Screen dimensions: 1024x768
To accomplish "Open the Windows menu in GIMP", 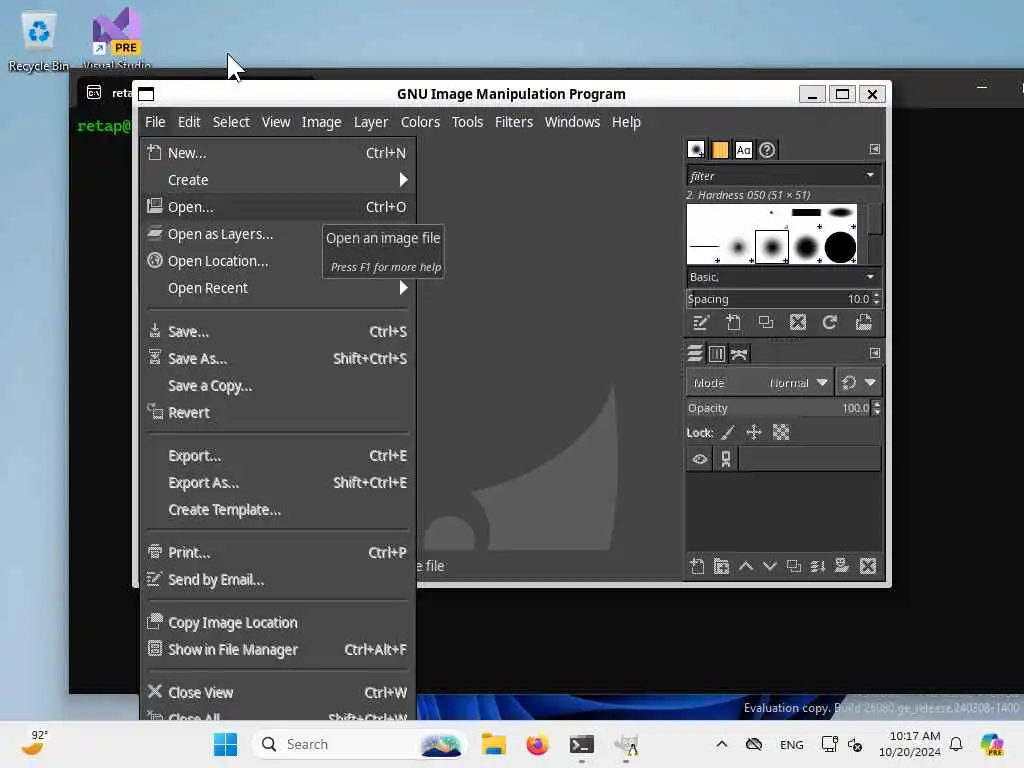I will coord(572,122).
